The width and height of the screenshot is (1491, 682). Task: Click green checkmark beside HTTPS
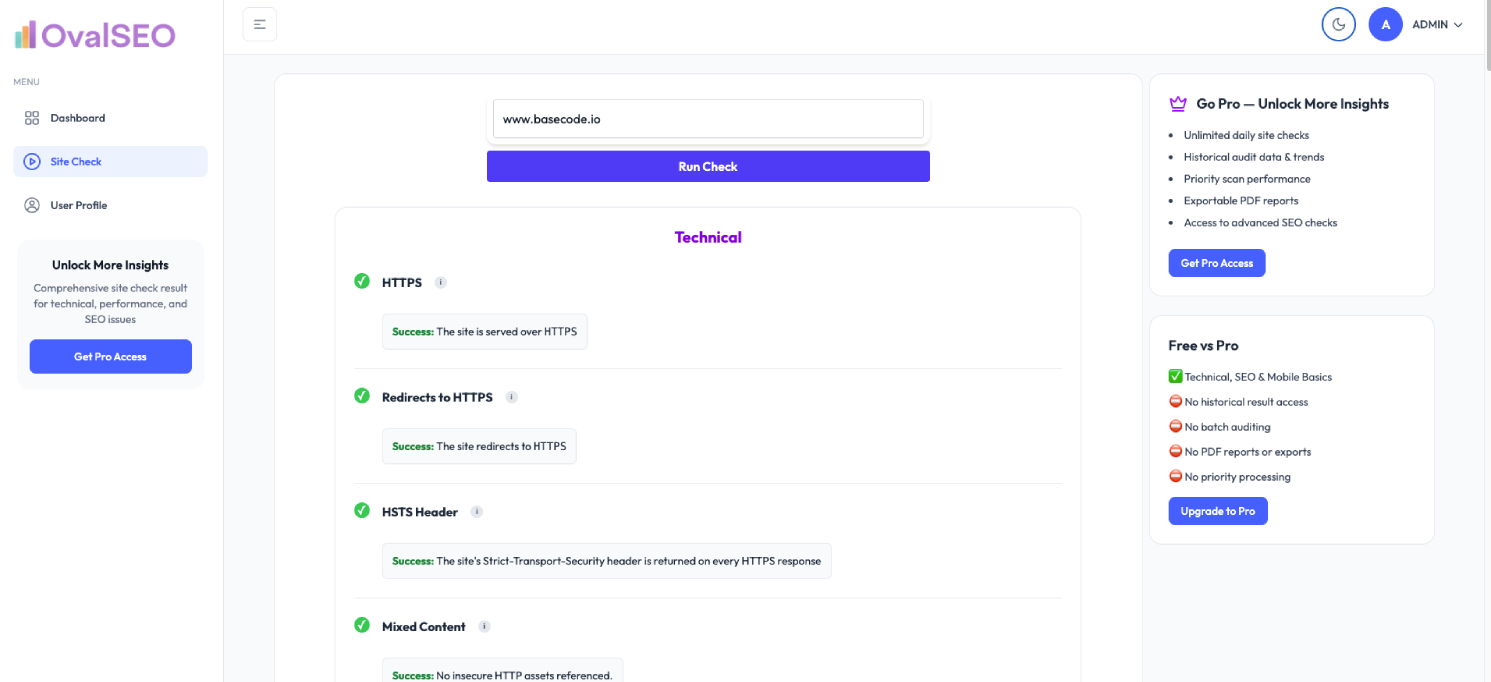click(362, 281)
